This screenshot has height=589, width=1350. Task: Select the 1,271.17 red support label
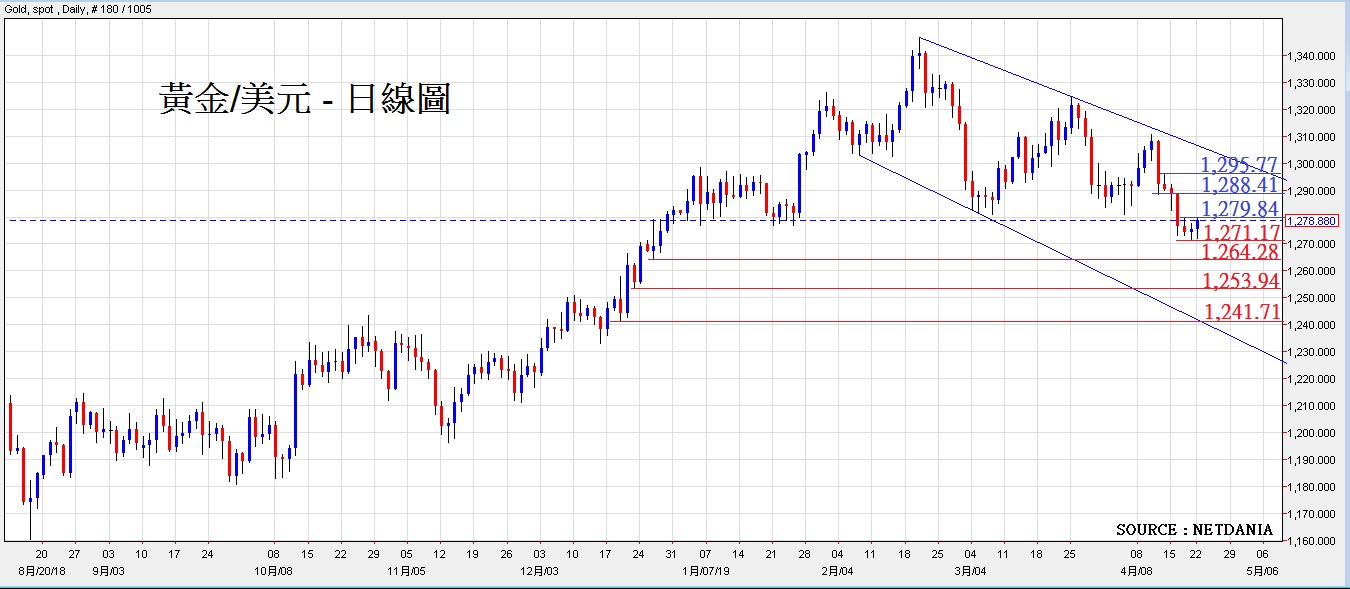click(1240, 233)
